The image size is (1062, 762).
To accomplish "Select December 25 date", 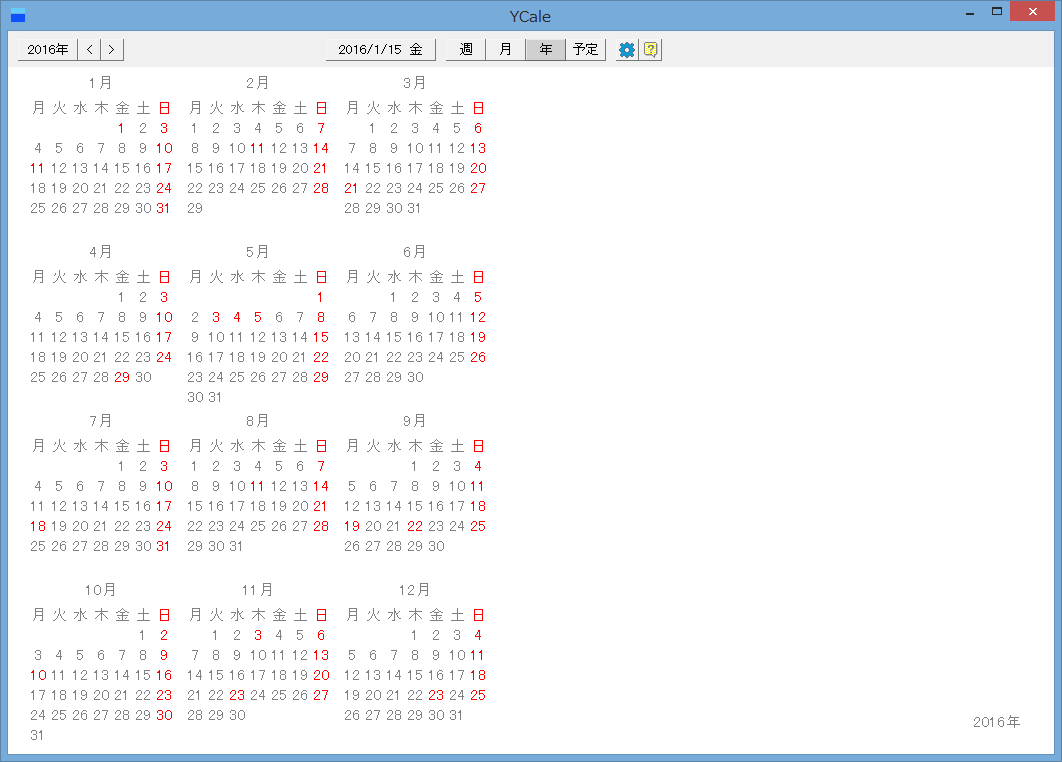I will point(478,696).
